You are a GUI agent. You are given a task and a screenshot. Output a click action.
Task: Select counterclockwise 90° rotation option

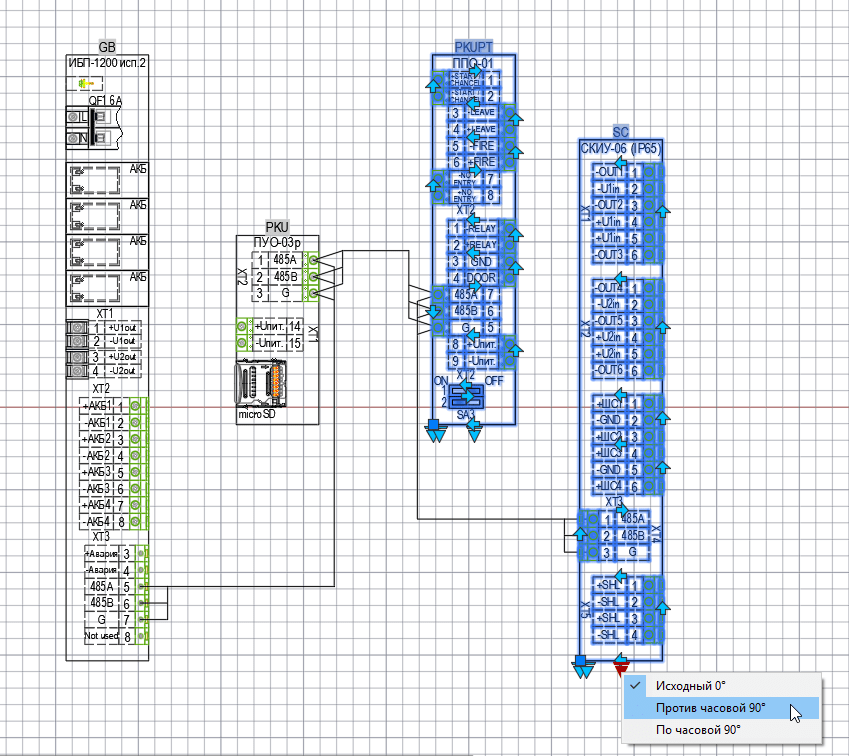click(x=710, y=708)
